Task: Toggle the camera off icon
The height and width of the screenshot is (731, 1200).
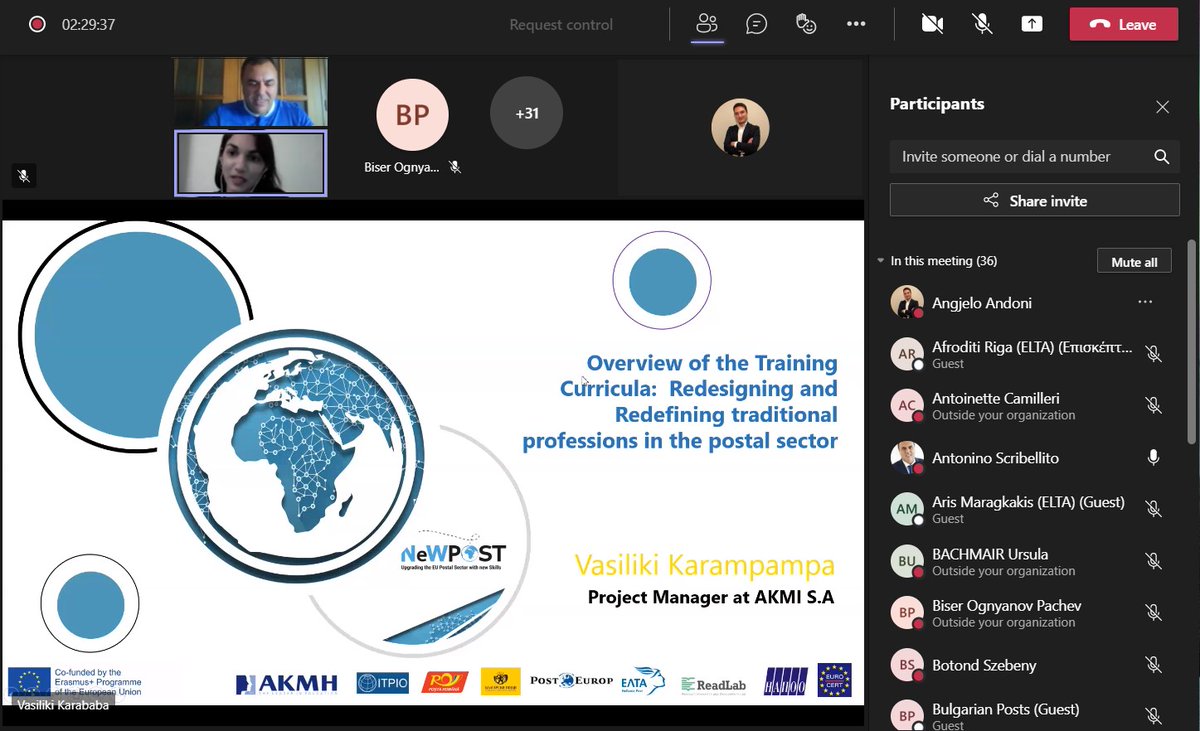Action: pos(932,24)
